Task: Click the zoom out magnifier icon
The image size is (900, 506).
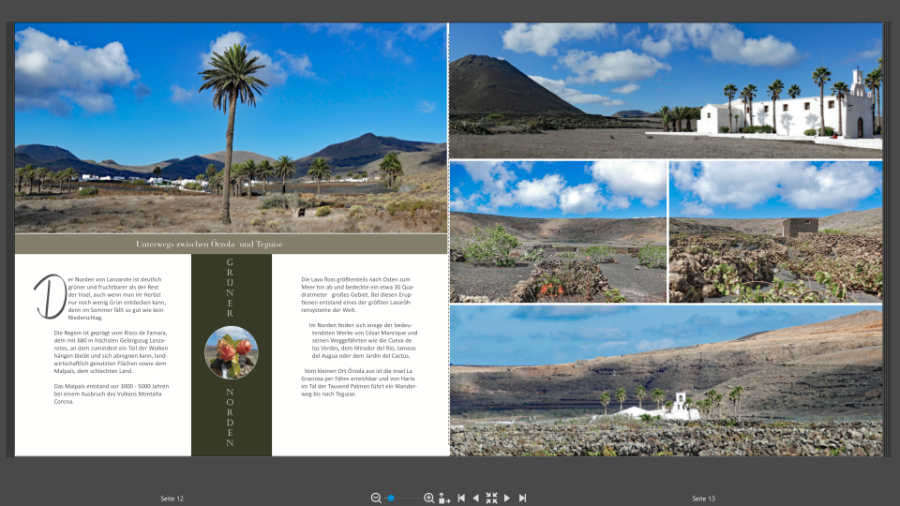Action: click(376, 498)
